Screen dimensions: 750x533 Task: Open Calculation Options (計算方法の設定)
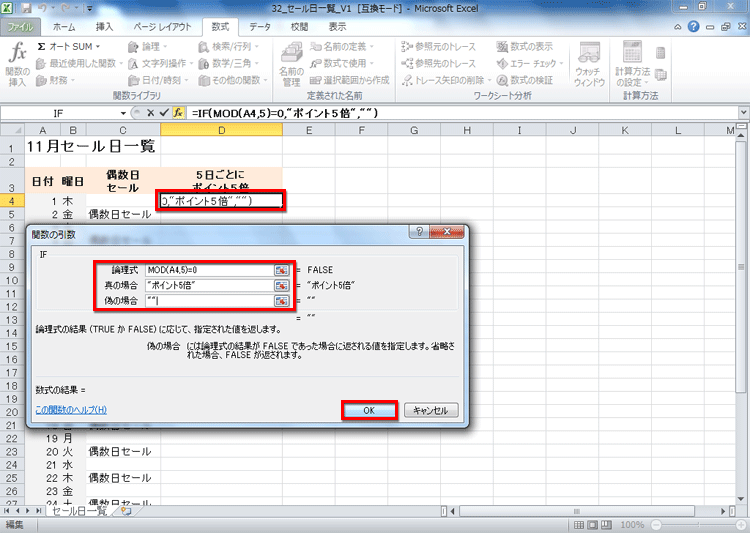tap(632, 65)
